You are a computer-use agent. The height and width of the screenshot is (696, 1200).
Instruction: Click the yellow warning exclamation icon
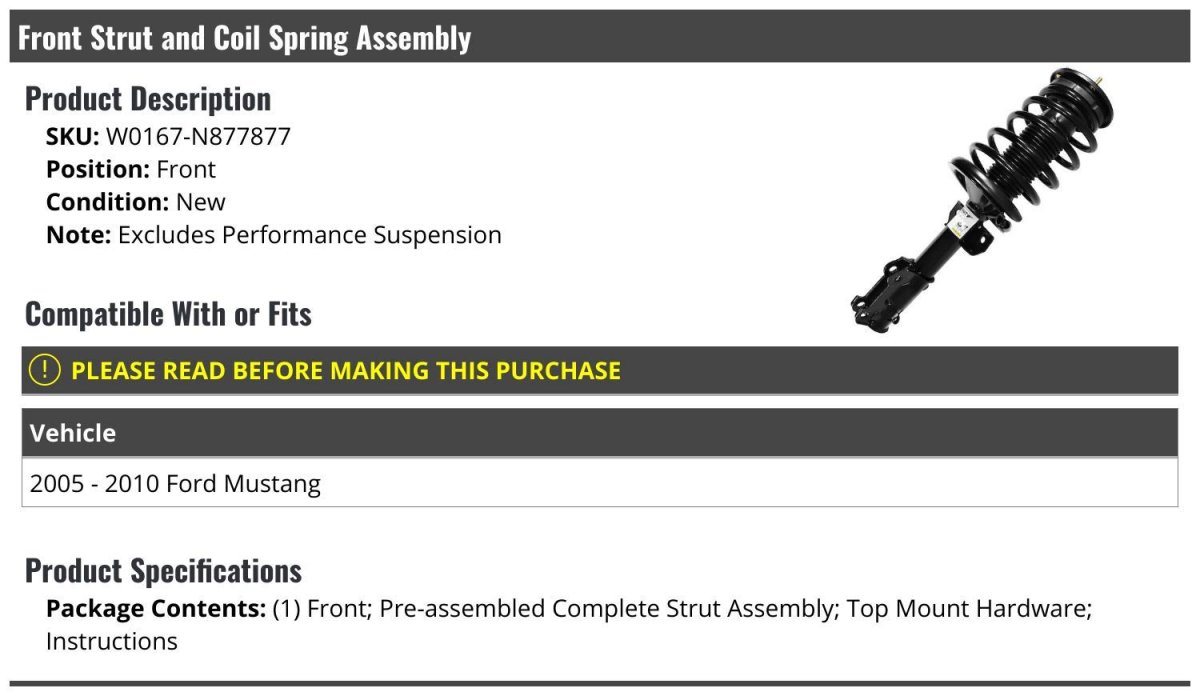point(45,370)
